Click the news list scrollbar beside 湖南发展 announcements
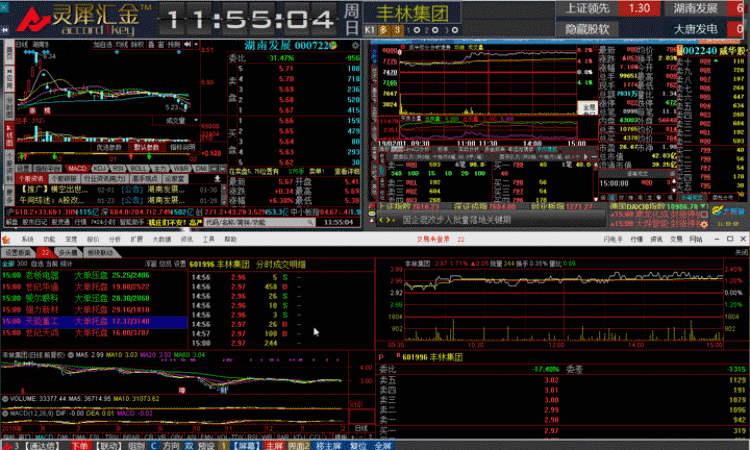750x450 pixels. (224, 195)
